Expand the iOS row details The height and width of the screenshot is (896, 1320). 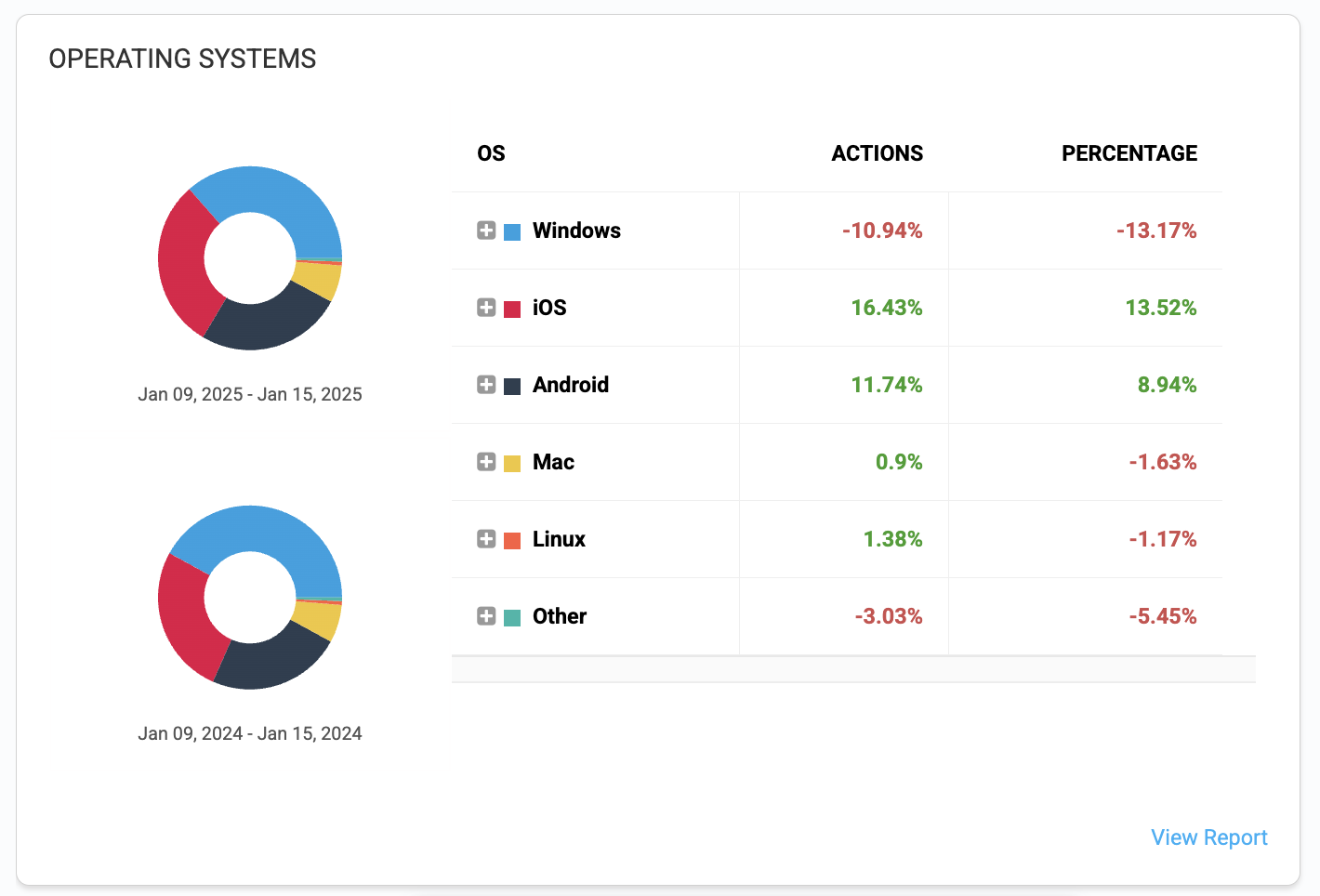tap(486, 308)
